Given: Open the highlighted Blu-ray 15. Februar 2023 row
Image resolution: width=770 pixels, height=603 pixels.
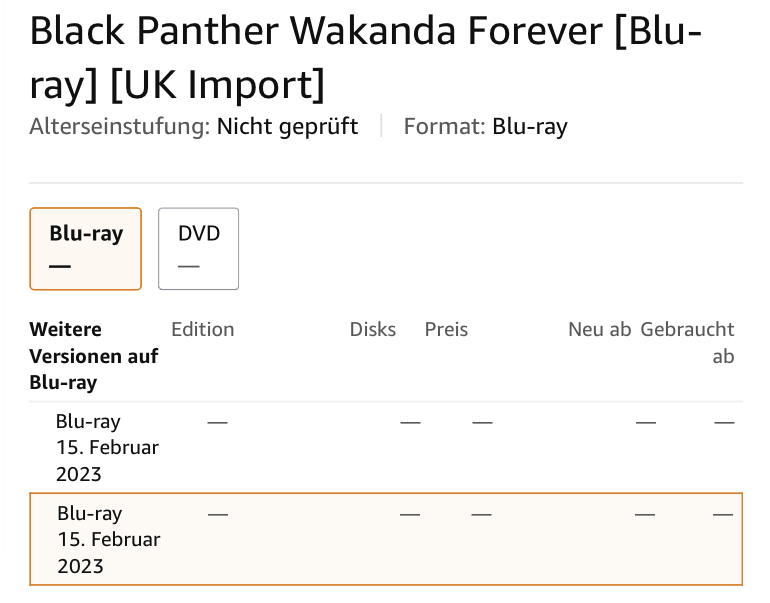Looking at the screenshot, I should click(x=386, y=539).
